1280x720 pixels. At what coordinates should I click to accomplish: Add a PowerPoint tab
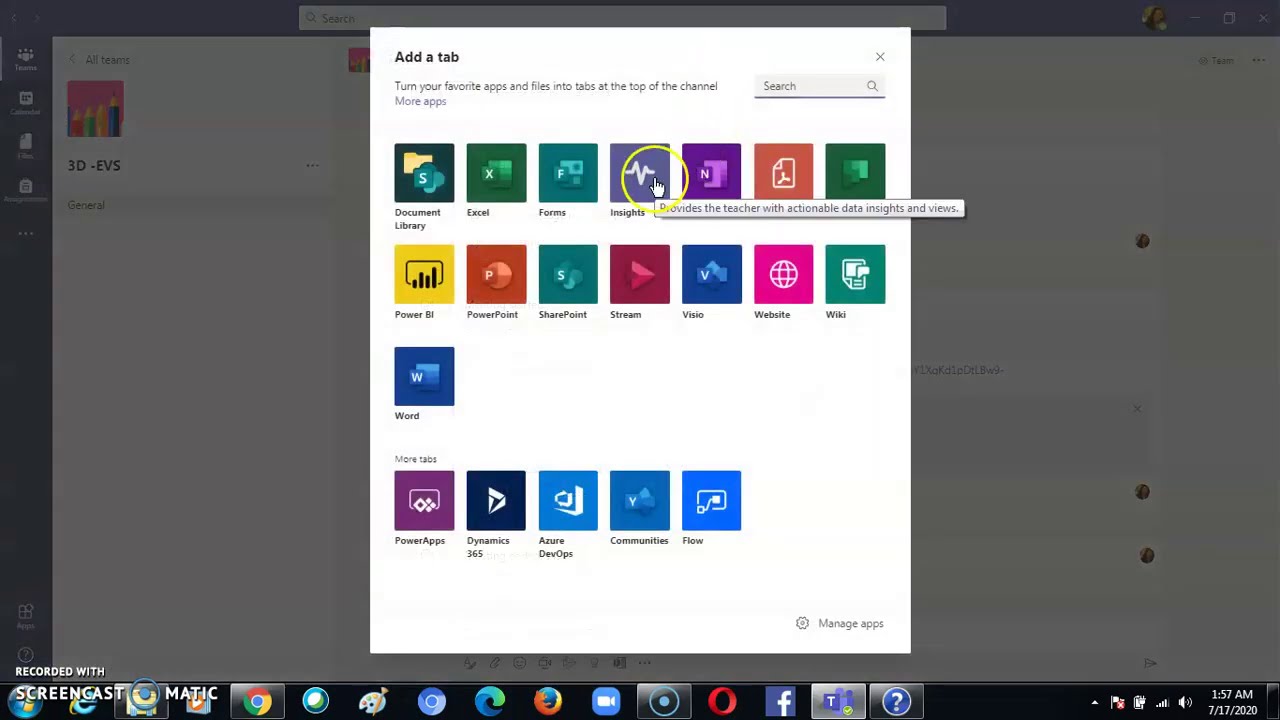pyautogui.click(x=496, y=274)
